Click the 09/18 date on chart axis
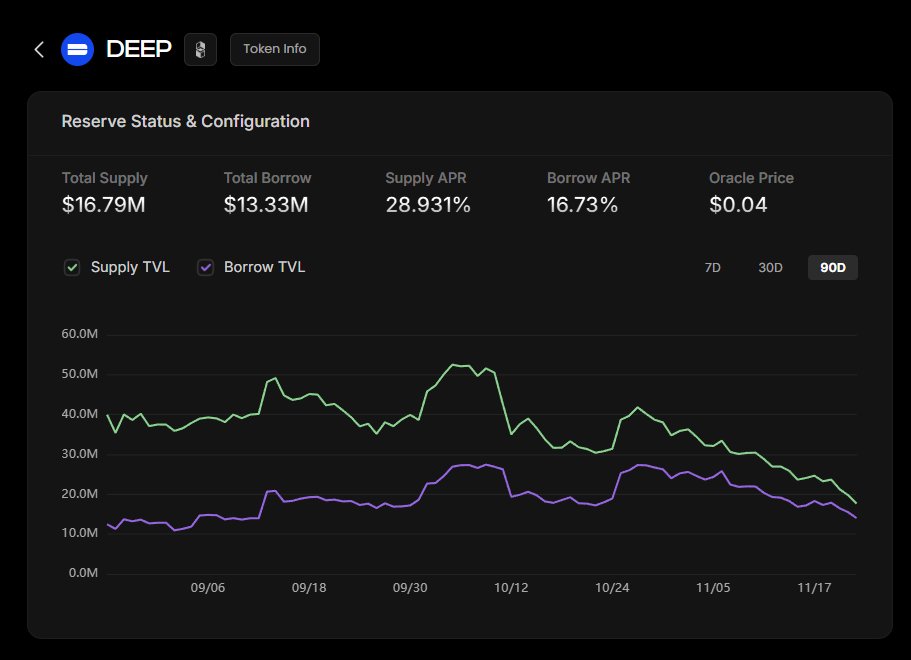This screenshot has width=911, height=660. tap(309, 588)
